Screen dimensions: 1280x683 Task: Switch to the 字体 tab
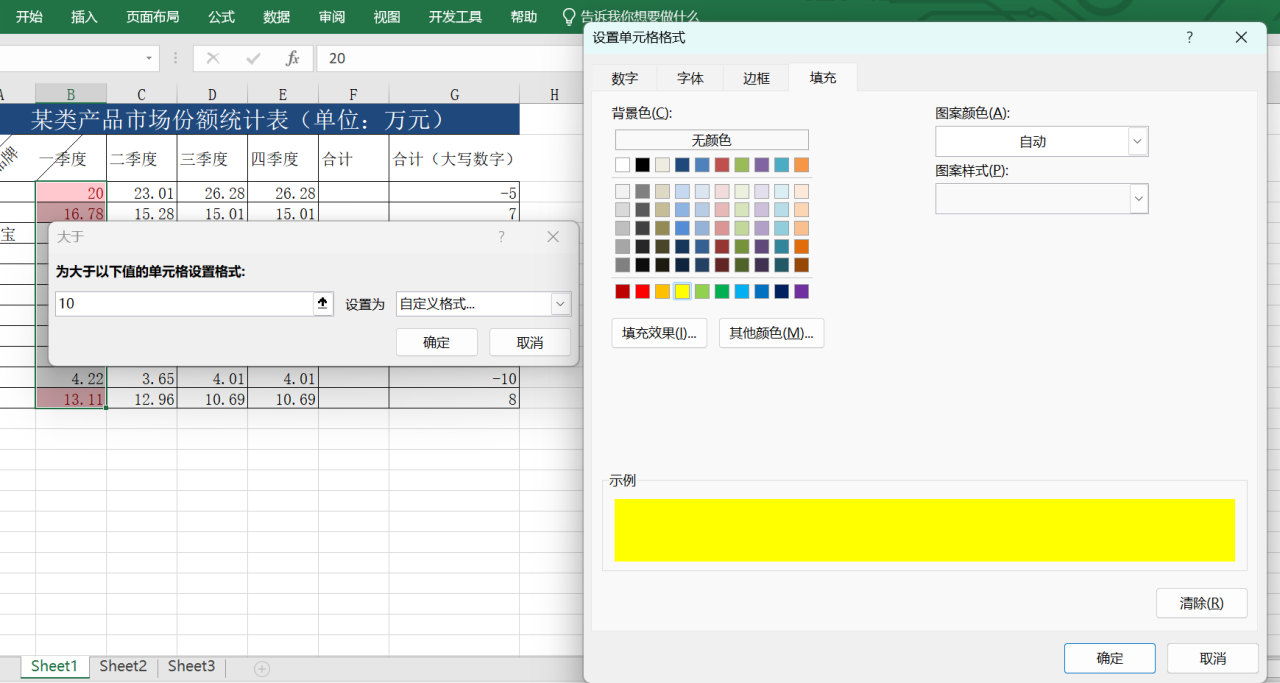coord(691,78)
